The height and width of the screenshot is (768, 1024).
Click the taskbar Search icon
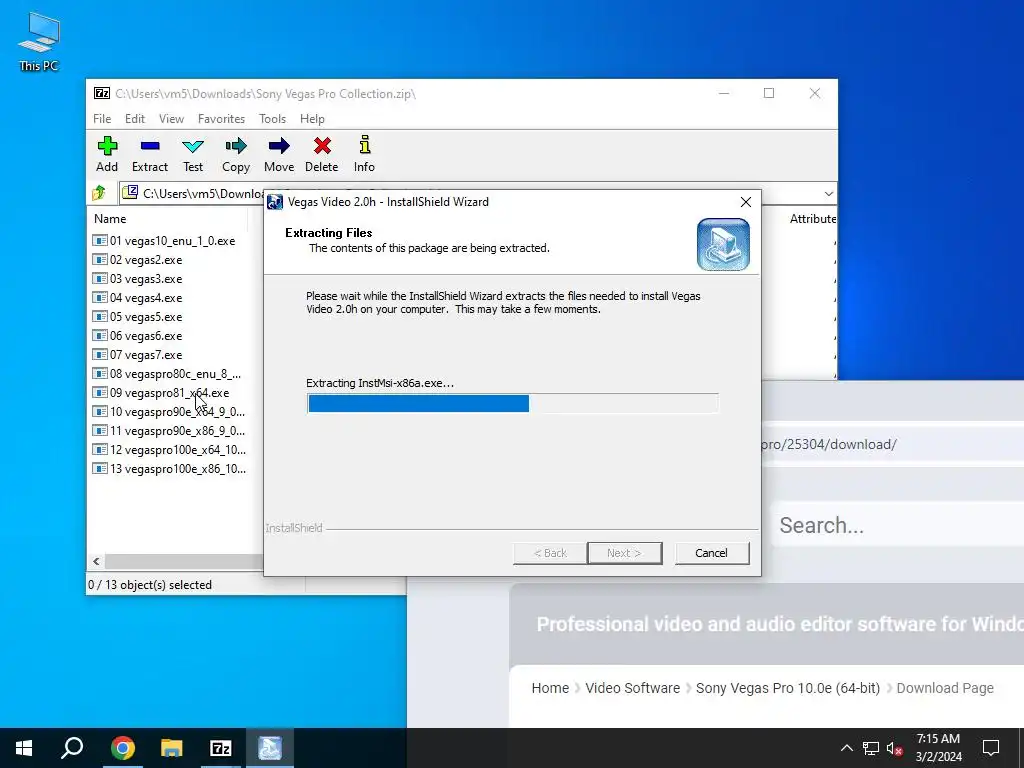(x=72, y=748)
